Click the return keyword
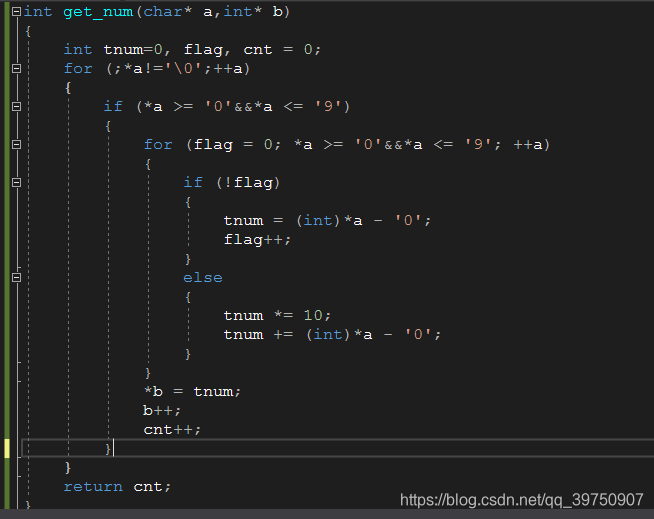This screenshot has width=654, height=519. click(x=93, y=487)
